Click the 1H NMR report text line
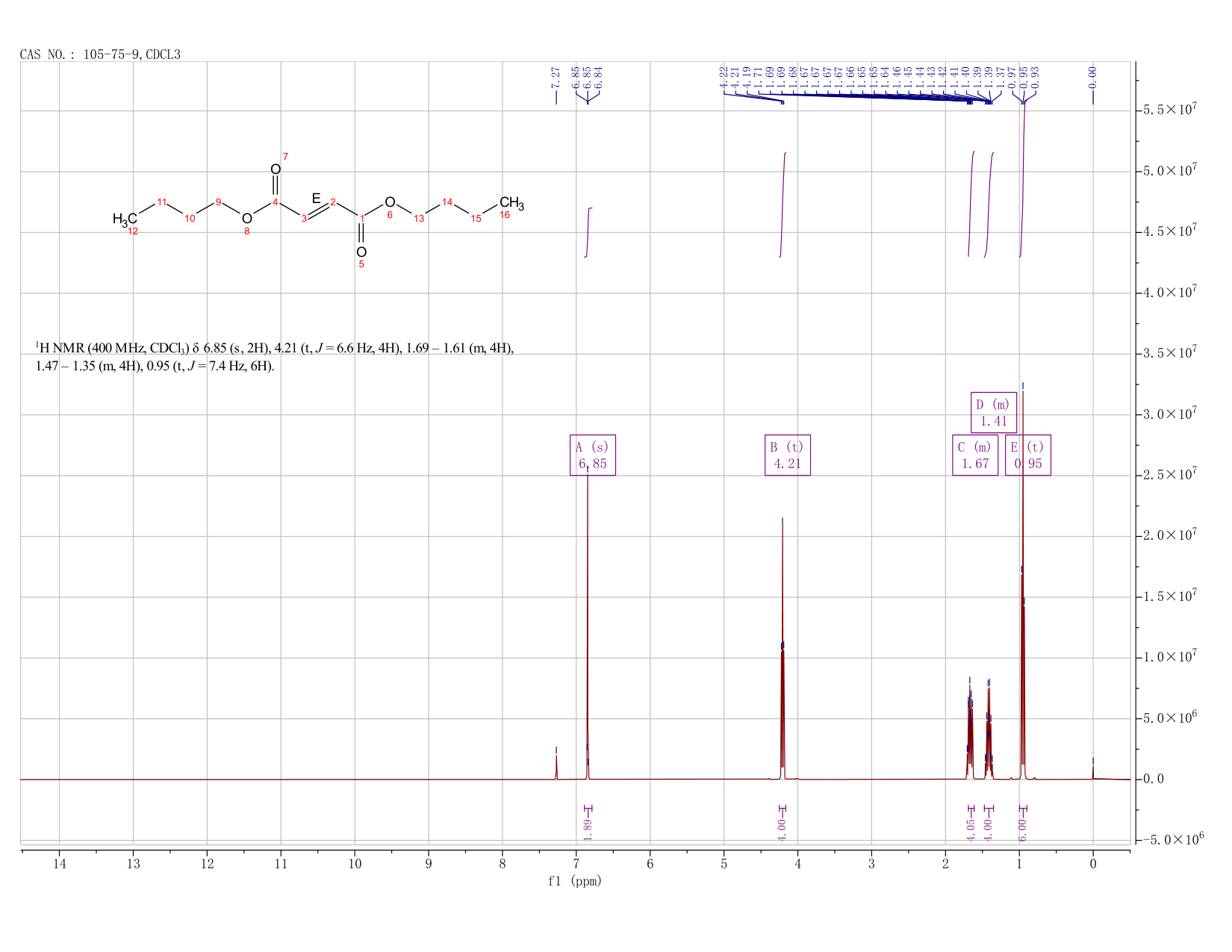The image size is (1232, 952). (x=275, y=348)
